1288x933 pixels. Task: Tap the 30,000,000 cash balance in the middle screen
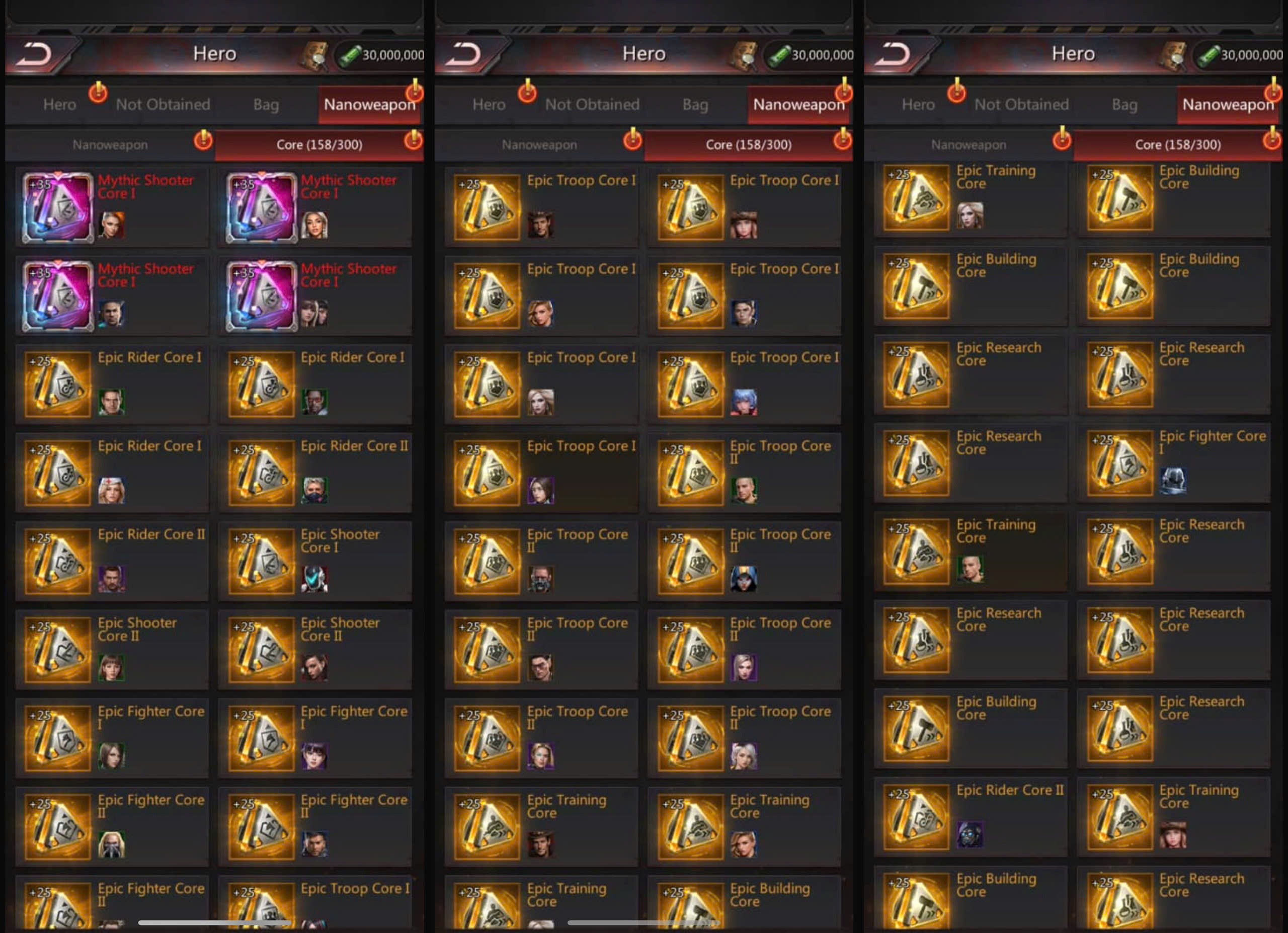(822, 55)
